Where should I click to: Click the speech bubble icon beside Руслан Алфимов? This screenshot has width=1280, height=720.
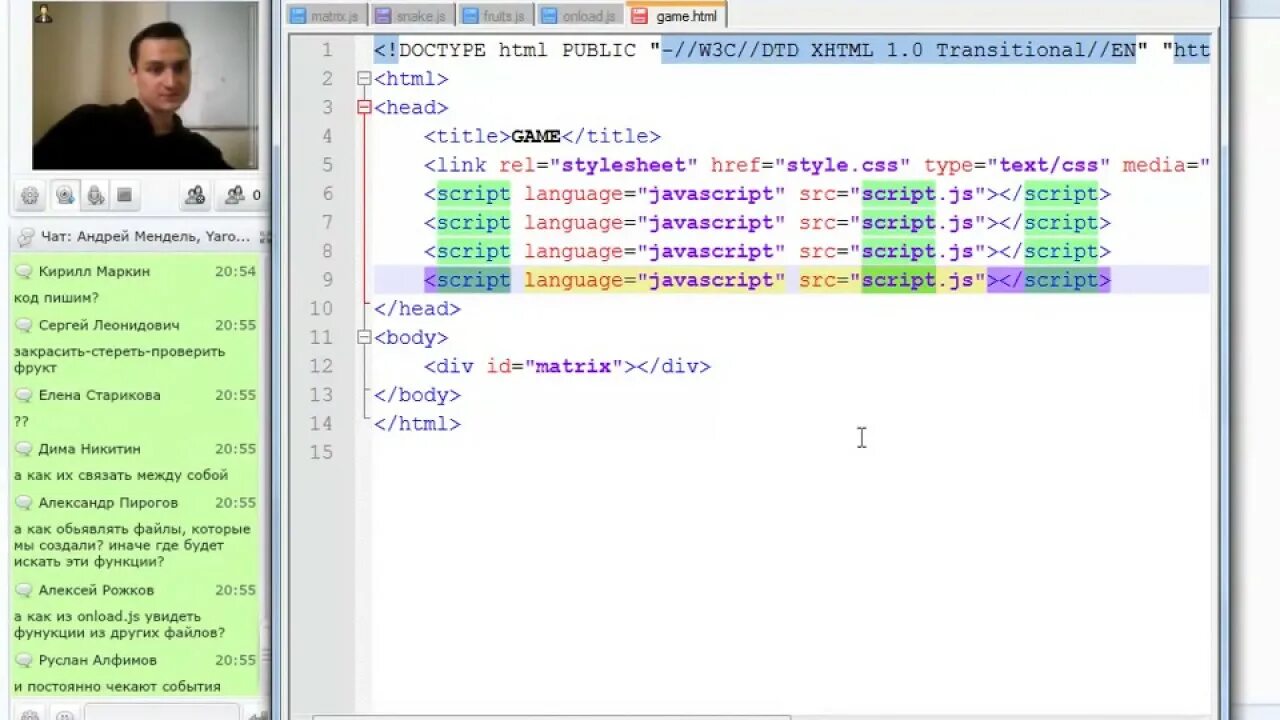[x=24, y=660]
